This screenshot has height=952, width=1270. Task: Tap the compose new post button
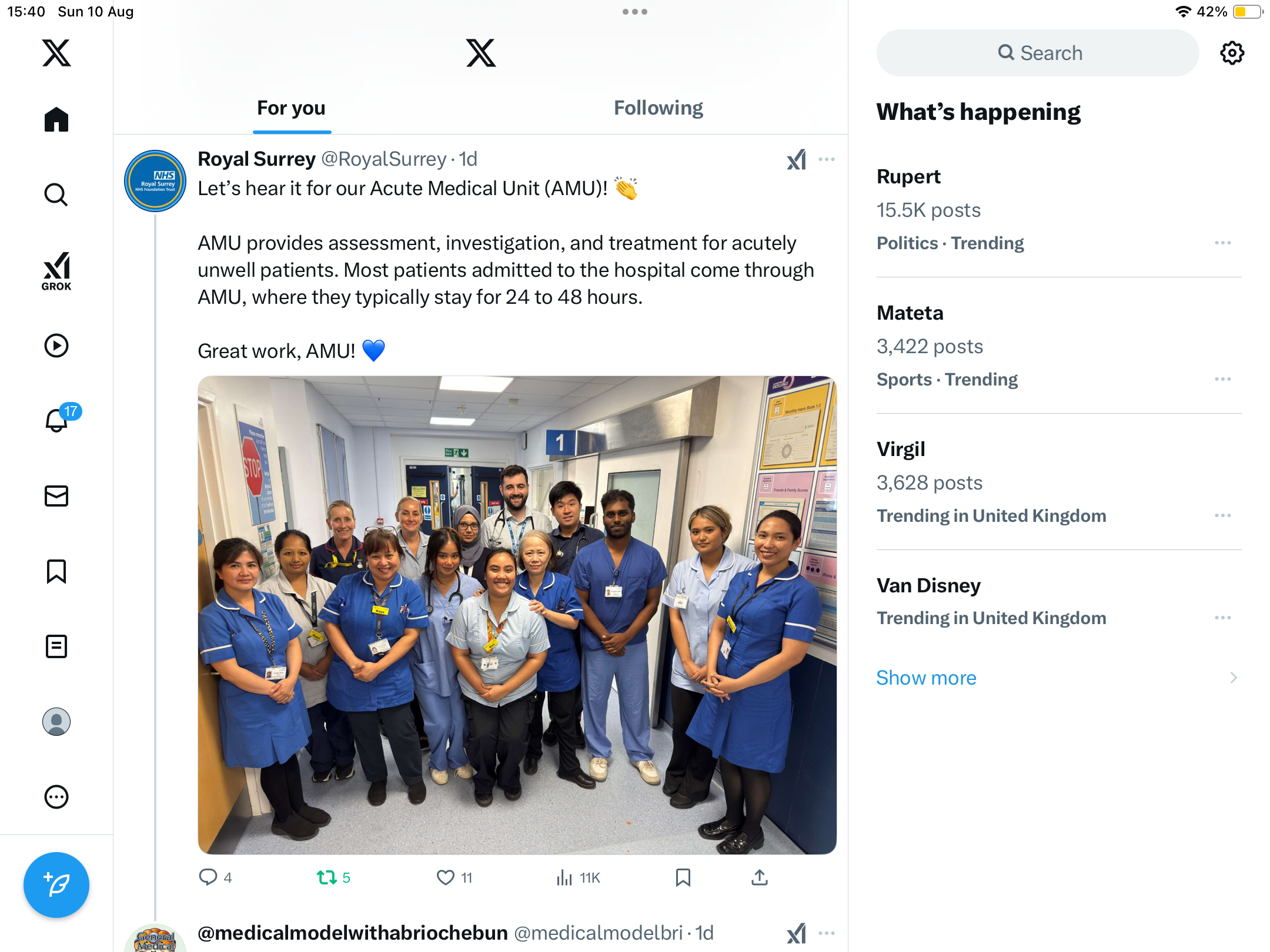(56, 884)
